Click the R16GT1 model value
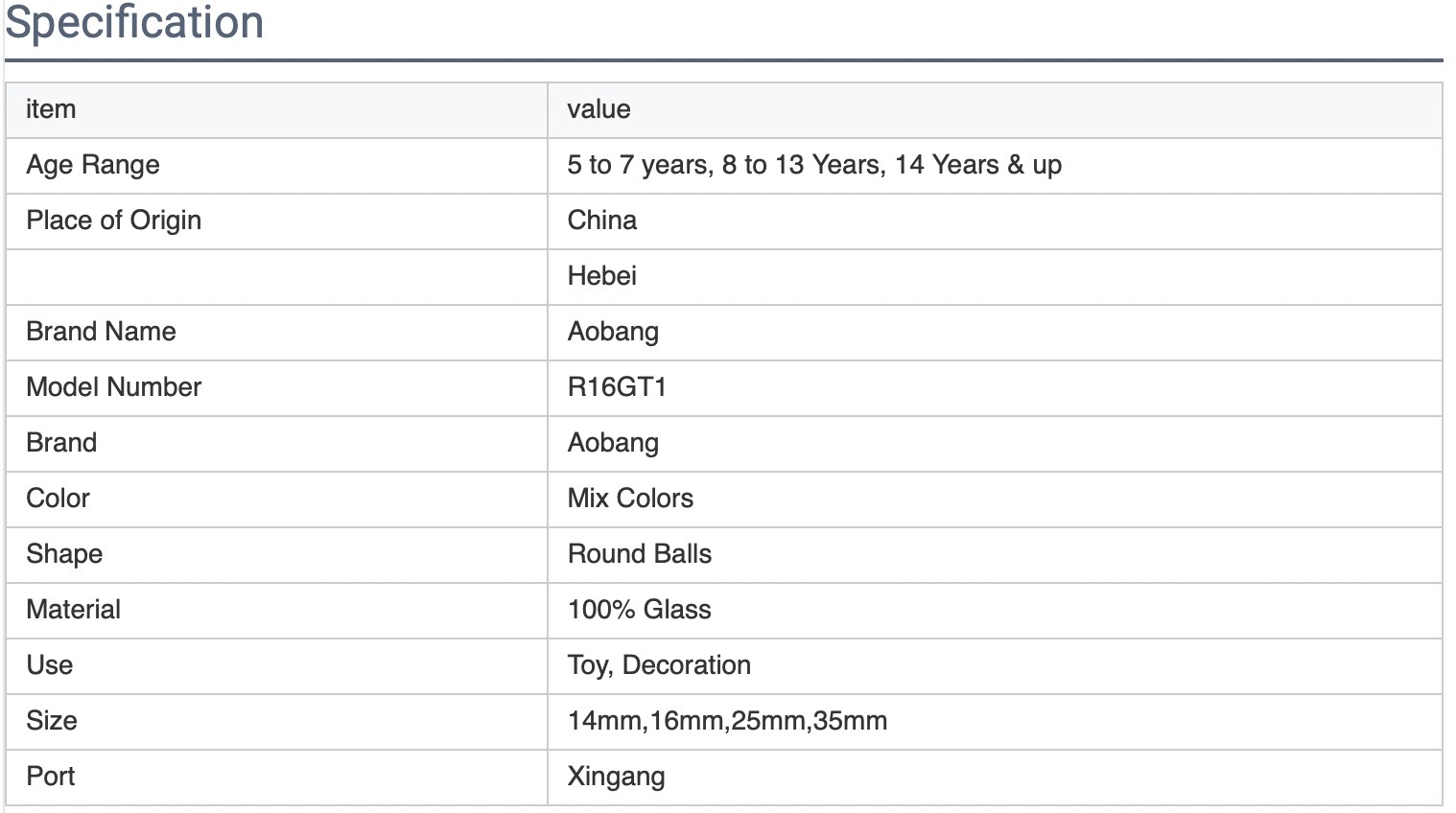 coord(617,387)
